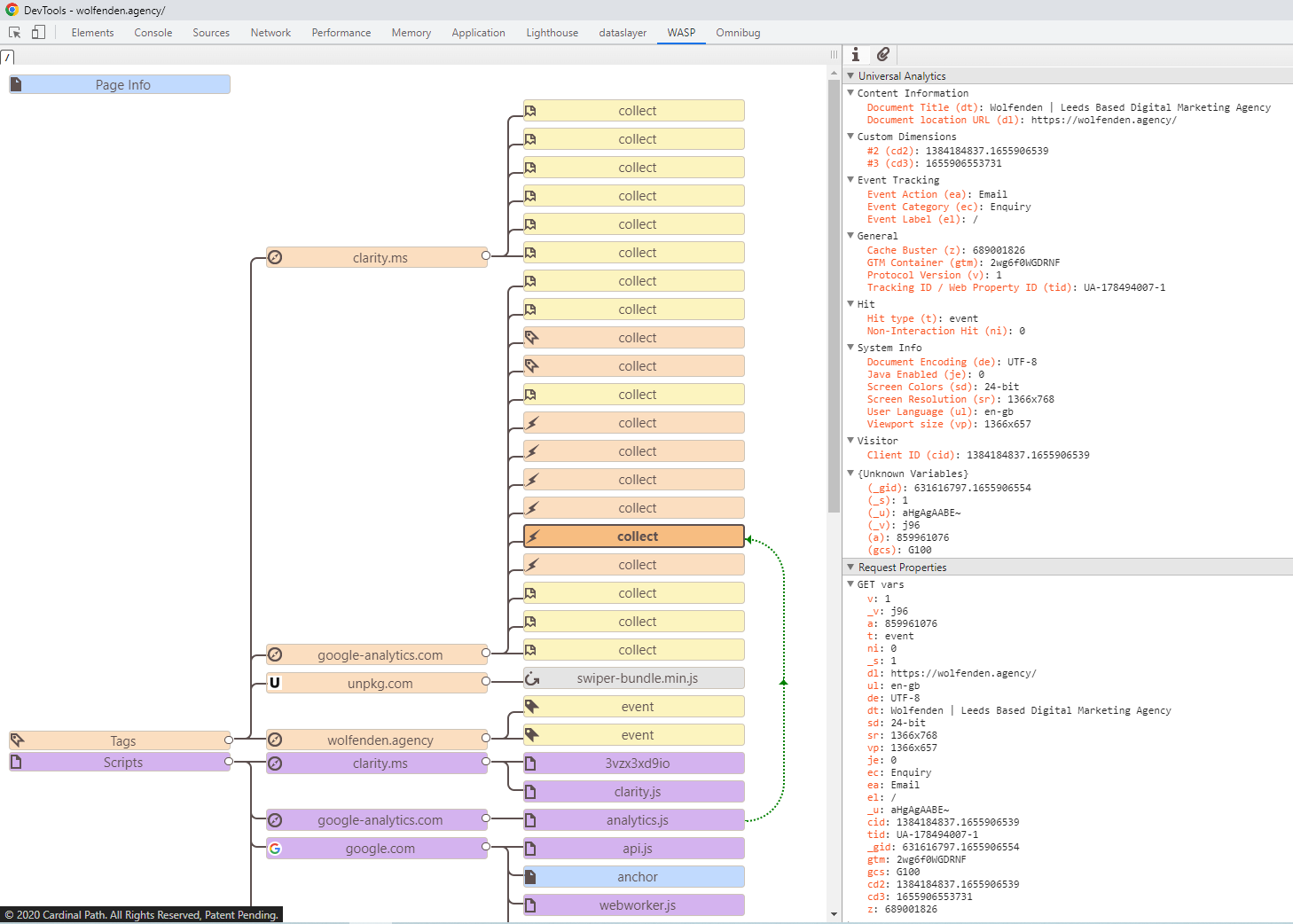Select the api.js script node
This screenshot has height=924, width=1293.
pos(634,849)
